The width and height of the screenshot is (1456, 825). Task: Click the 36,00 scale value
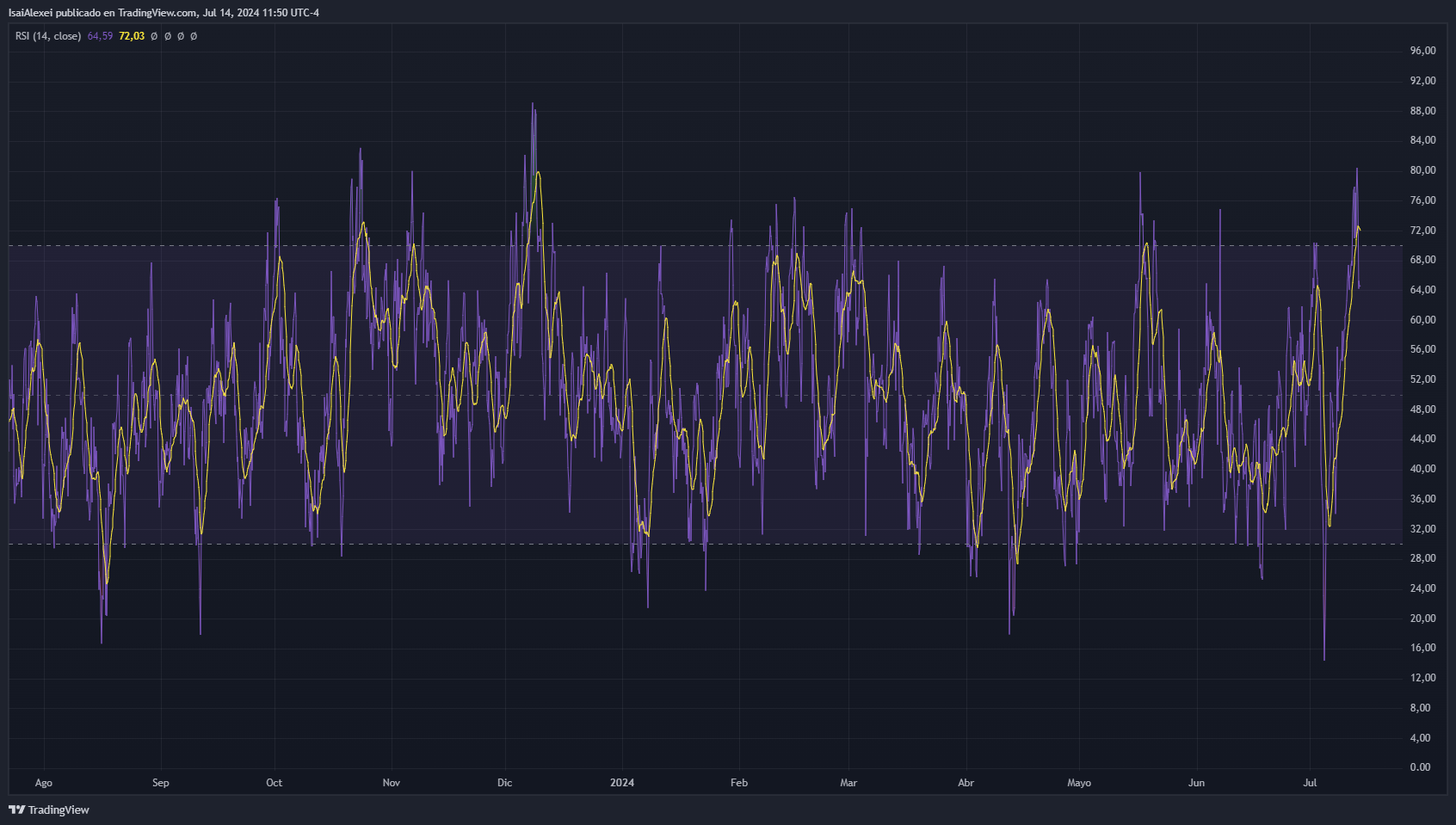coord(1423,499)
